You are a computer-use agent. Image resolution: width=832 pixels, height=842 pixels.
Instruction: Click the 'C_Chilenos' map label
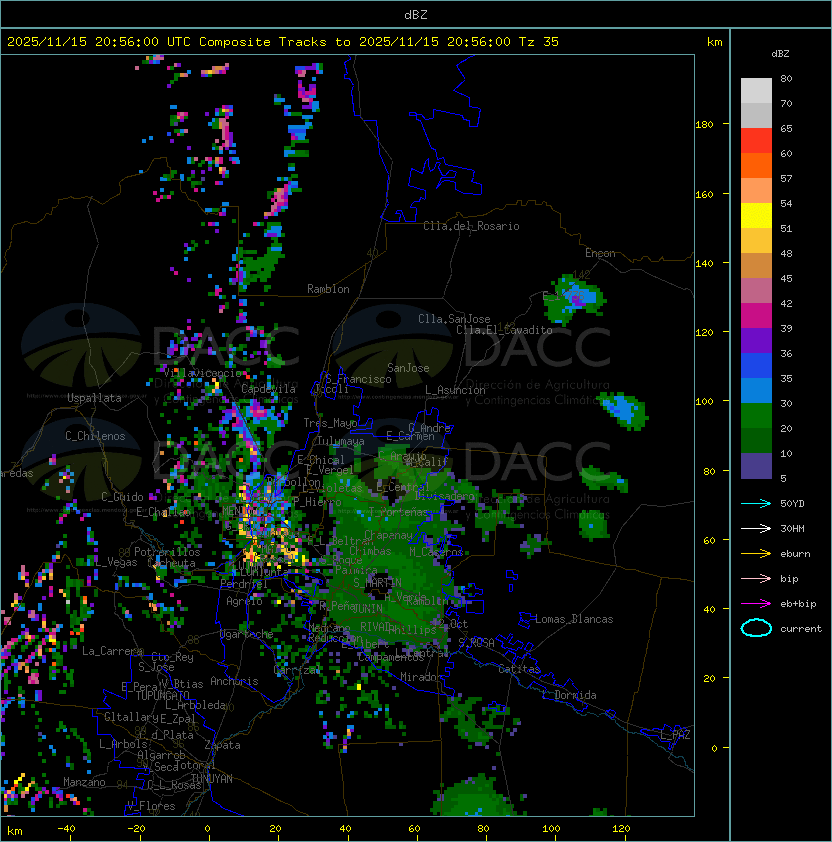(95, 436)
